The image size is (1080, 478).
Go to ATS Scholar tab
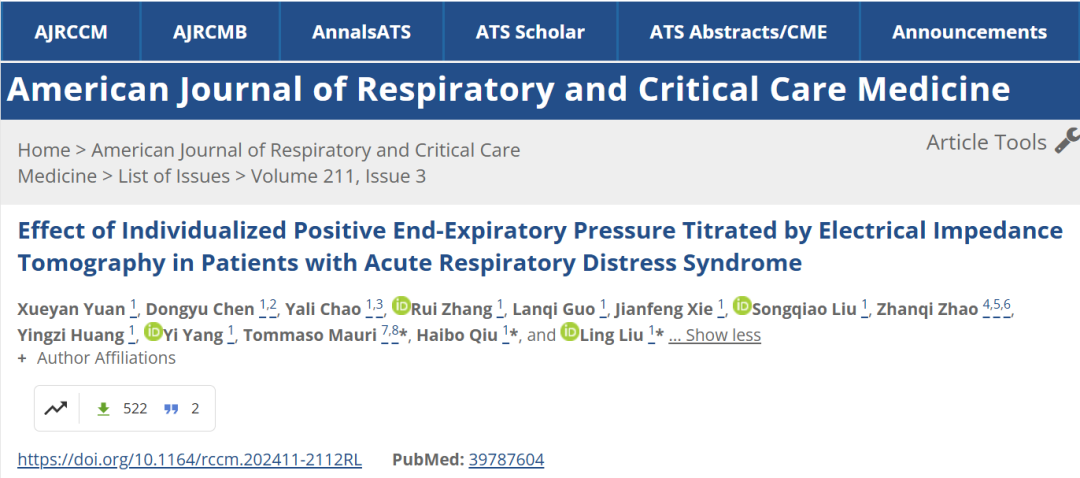pyautogui.click(x=530, y=32)
